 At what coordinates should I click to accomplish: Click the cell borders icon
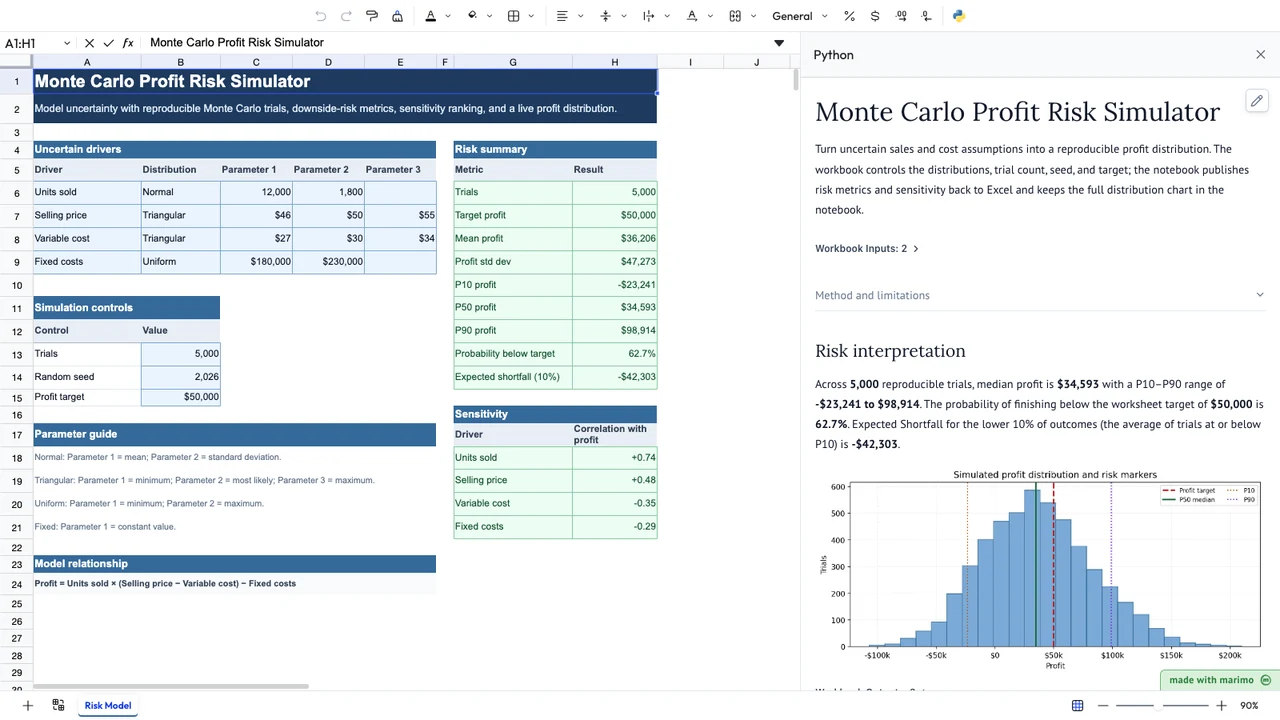click(514, 16)
